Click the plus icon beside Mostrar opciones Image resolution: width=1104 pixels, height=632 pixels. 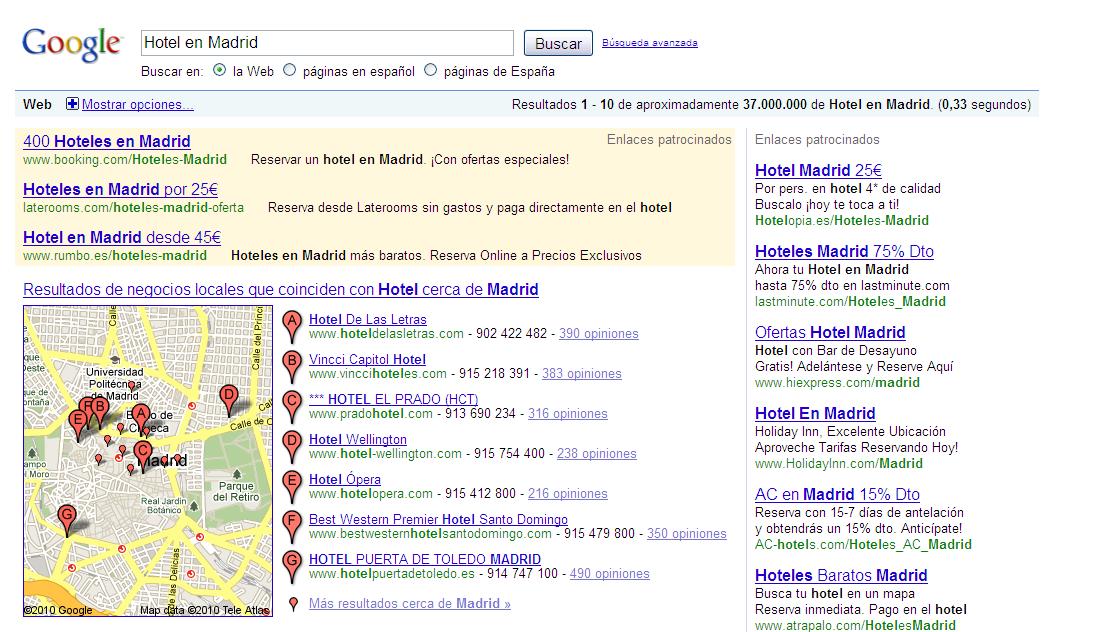[x=72, y=104]
